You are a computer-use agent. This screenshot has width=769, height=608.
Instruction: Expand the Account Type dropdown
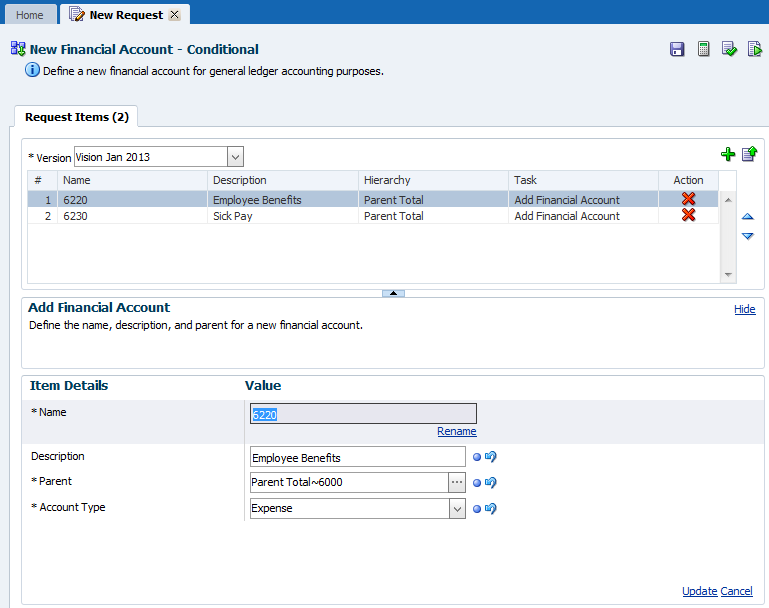(x=457, y=509)
